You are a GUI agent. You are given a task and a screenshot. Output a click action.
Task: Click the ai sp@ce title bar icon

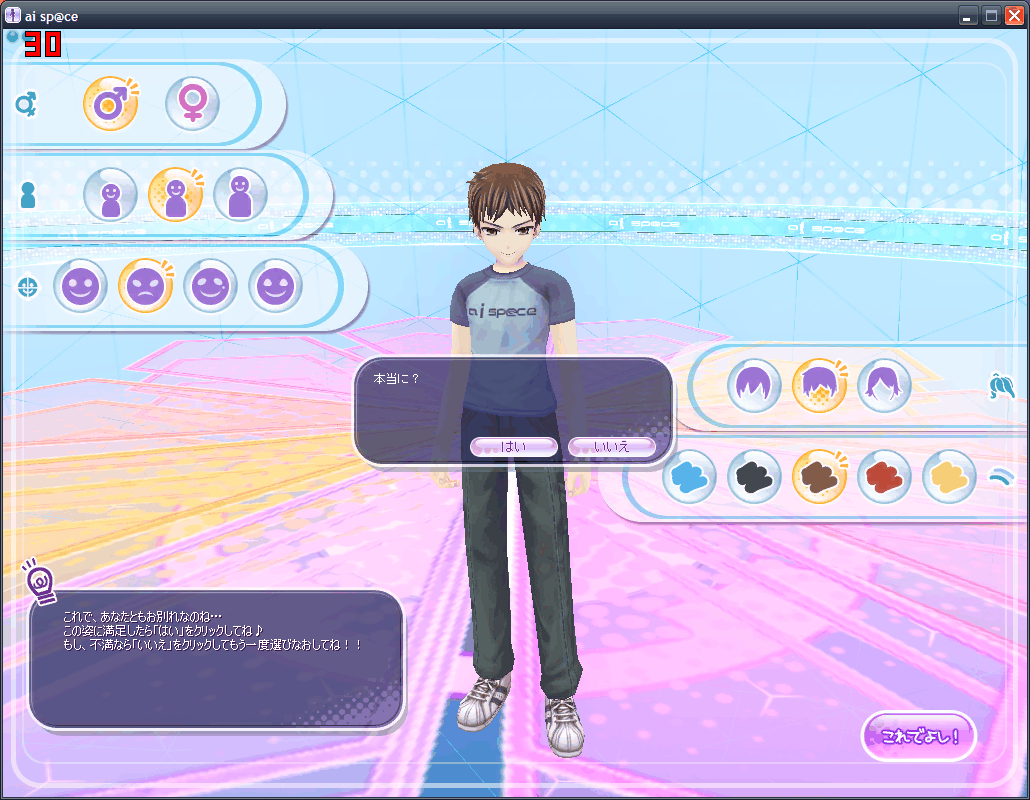(12, 15)
